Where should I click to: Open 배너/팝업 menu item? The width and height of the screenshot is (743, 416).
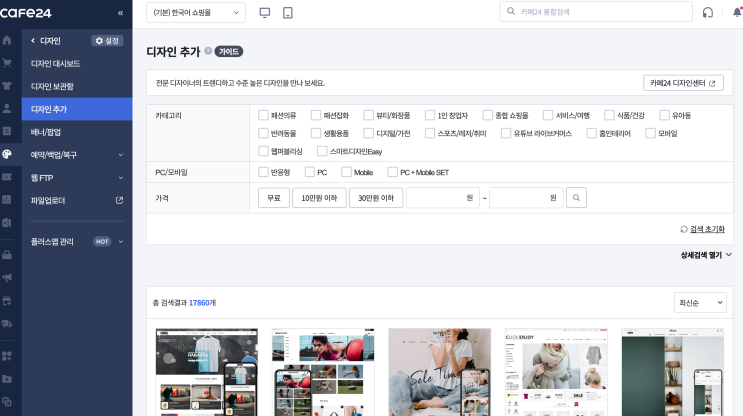pyautogui.click(x=45, y=132)
